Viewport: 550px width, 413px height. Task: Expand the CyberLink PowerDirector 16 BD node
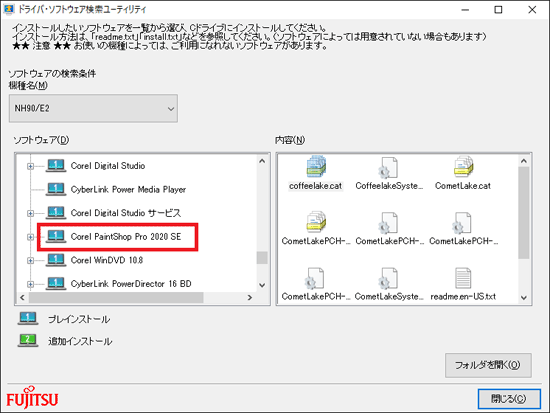click(x=31, y=284)
